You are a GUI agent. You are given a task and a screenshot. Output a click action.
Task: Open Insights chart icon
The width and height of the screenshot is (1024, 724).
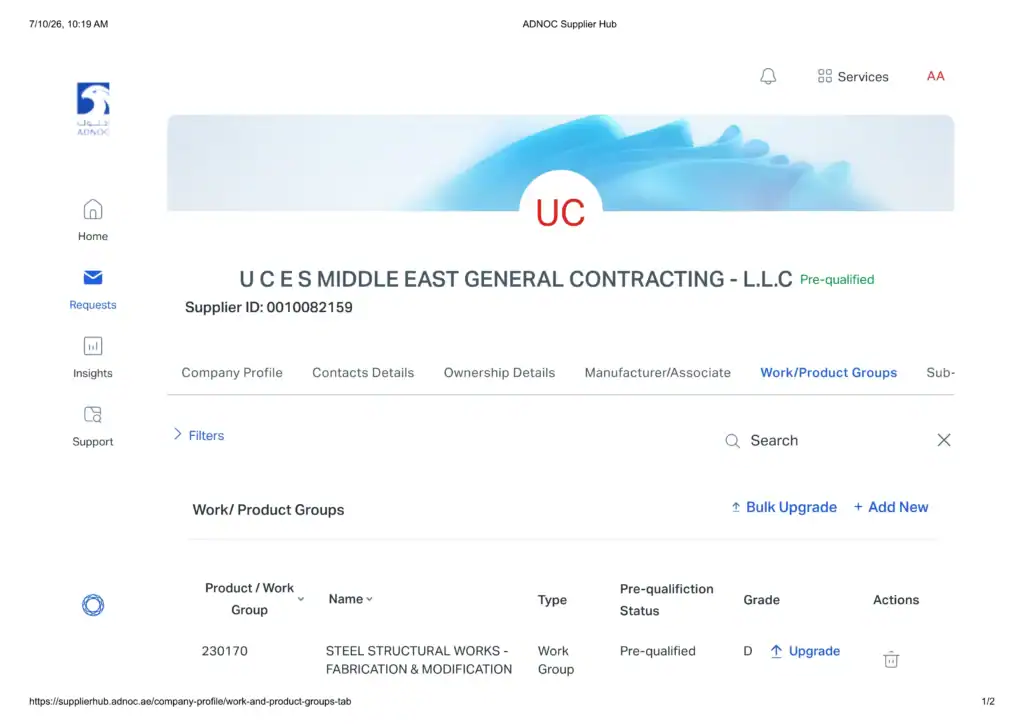coord(93,346)
